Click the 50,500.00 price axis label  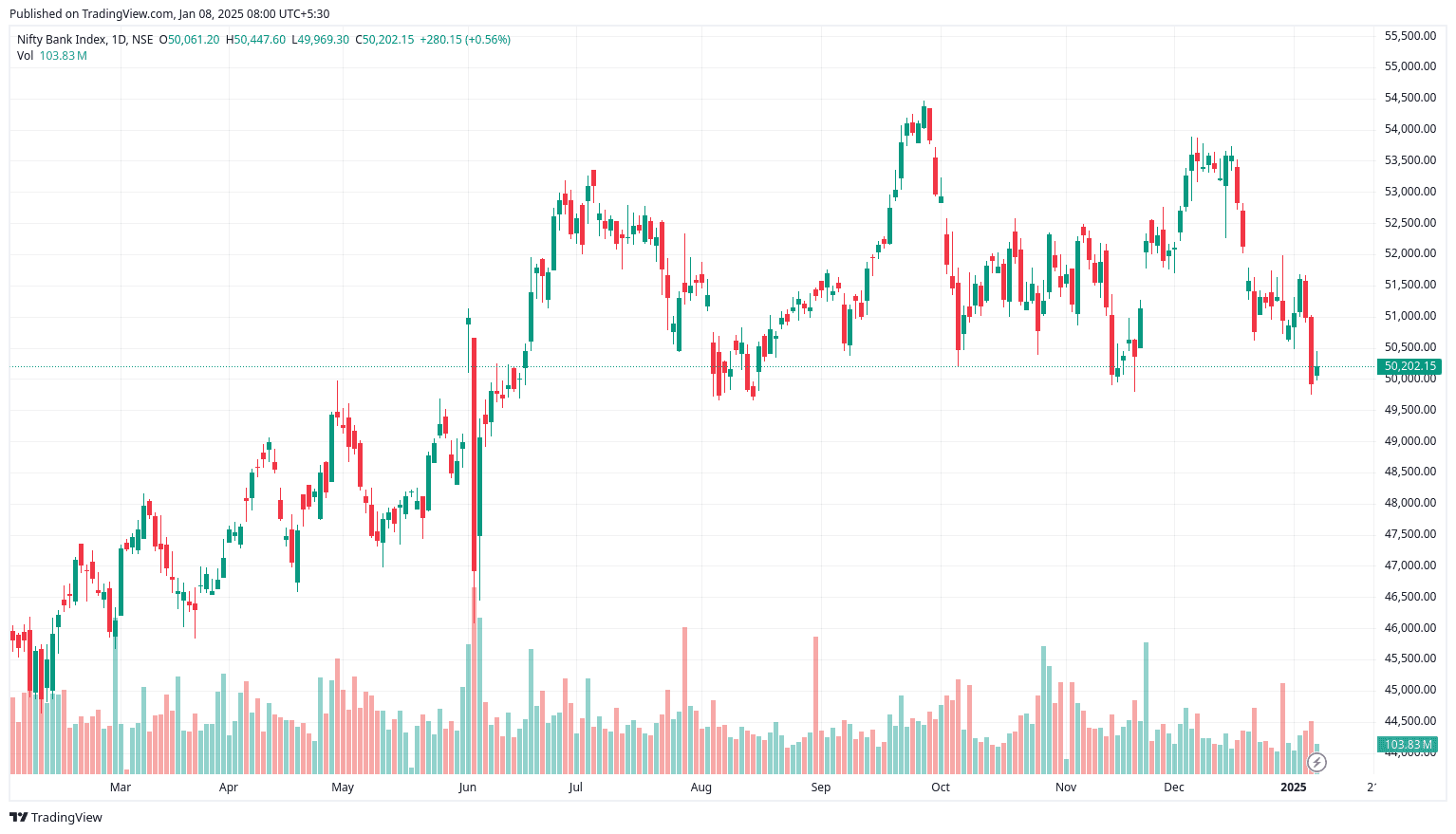(1410, 347)
